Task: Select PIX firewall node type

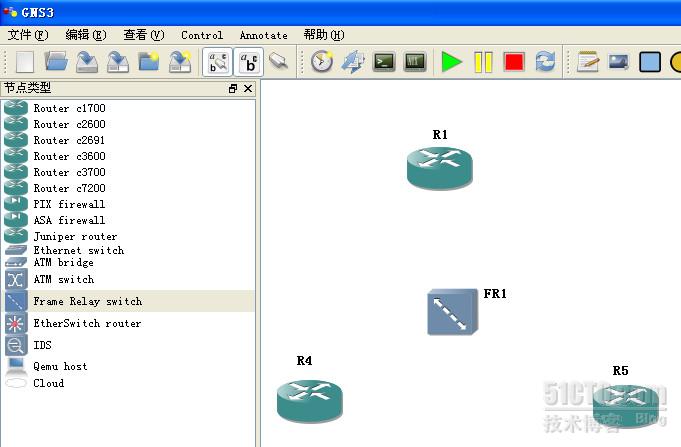Action: click(x=129, y=204)
